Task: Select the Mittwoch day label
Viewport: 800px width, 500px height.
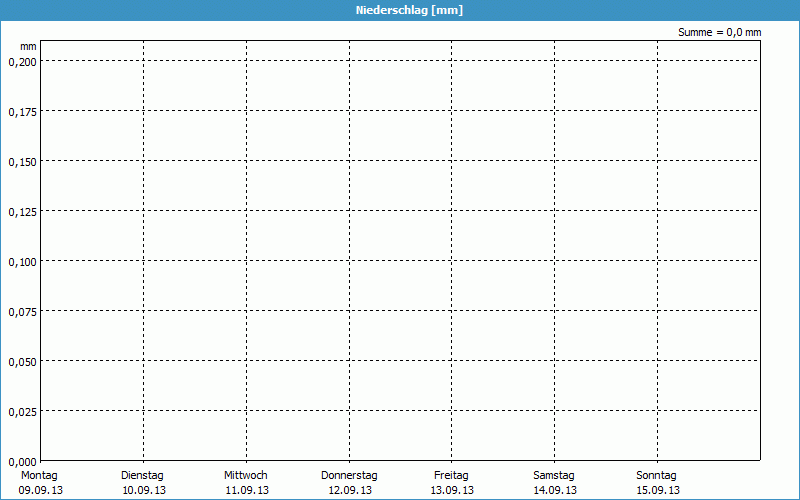Action: [246, 476]
